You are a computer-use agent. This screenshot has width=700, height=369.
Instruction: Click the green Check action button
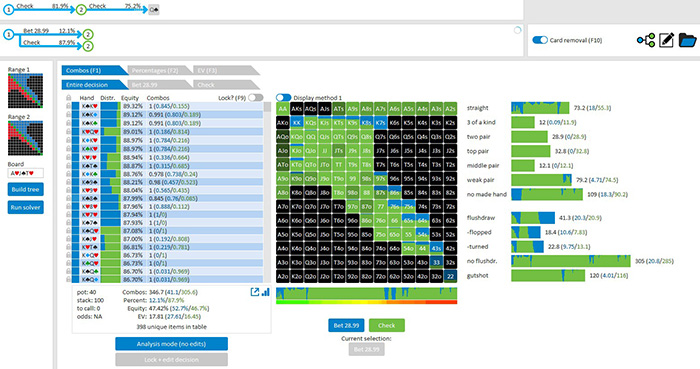(x=387, y=325)
